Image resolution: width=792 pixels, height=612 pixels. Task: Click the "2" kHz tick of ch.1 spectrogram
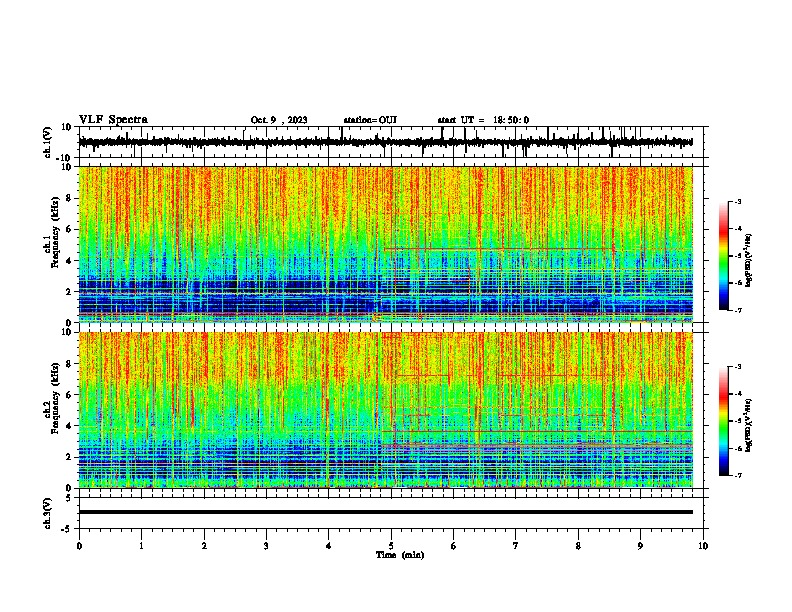pos(70,291)
